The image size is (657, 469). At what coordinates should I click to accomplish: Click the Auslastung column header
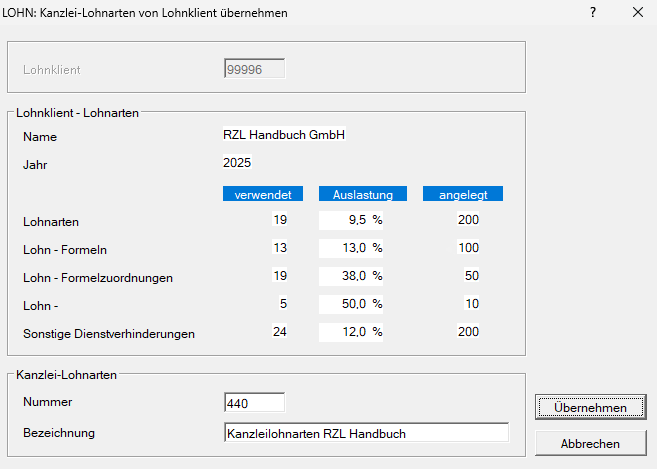[x=362, y=194]
